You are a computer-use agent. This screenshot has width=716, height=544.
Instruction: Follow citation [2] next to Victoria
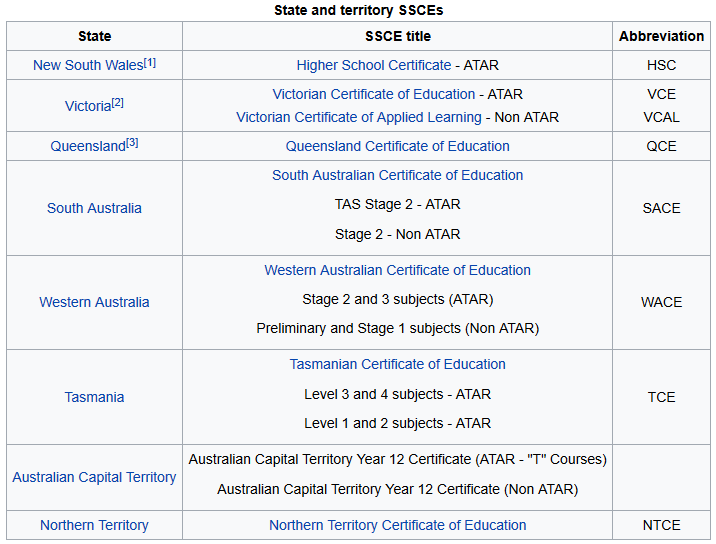coord(117,103)
